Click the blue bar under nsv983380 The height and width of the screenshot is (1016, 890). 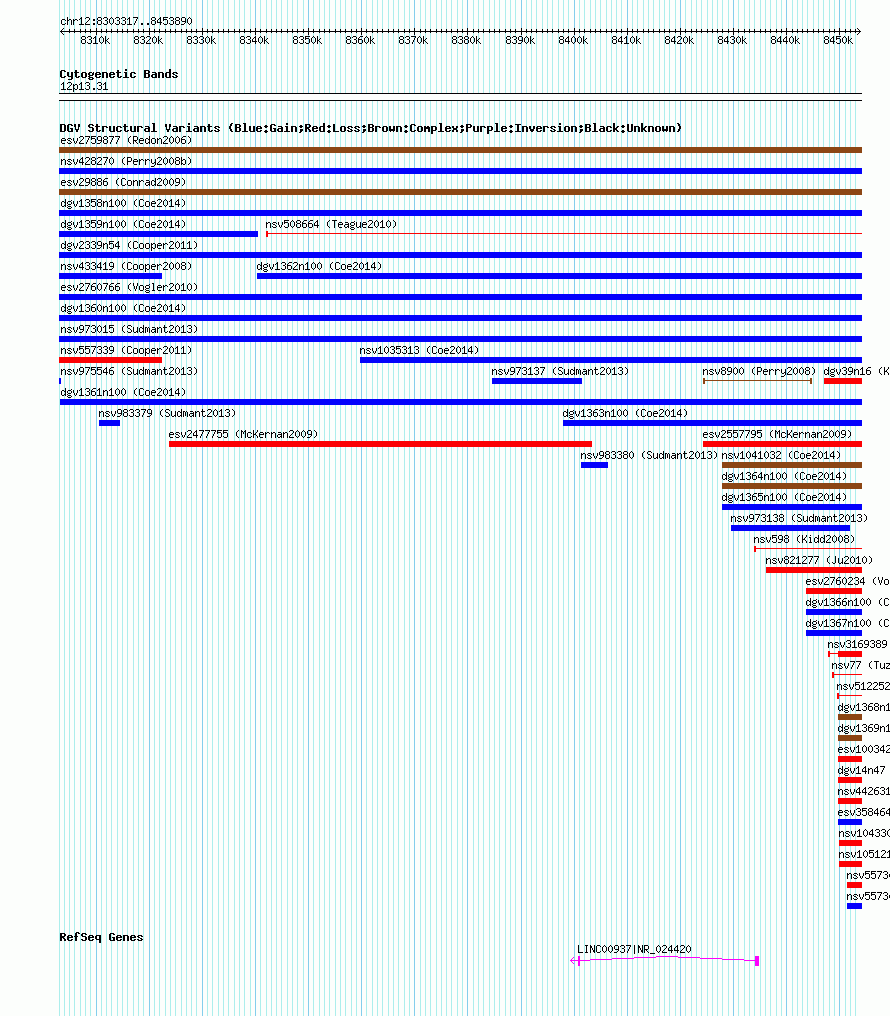pyautogui.click(x=595, y=465)
